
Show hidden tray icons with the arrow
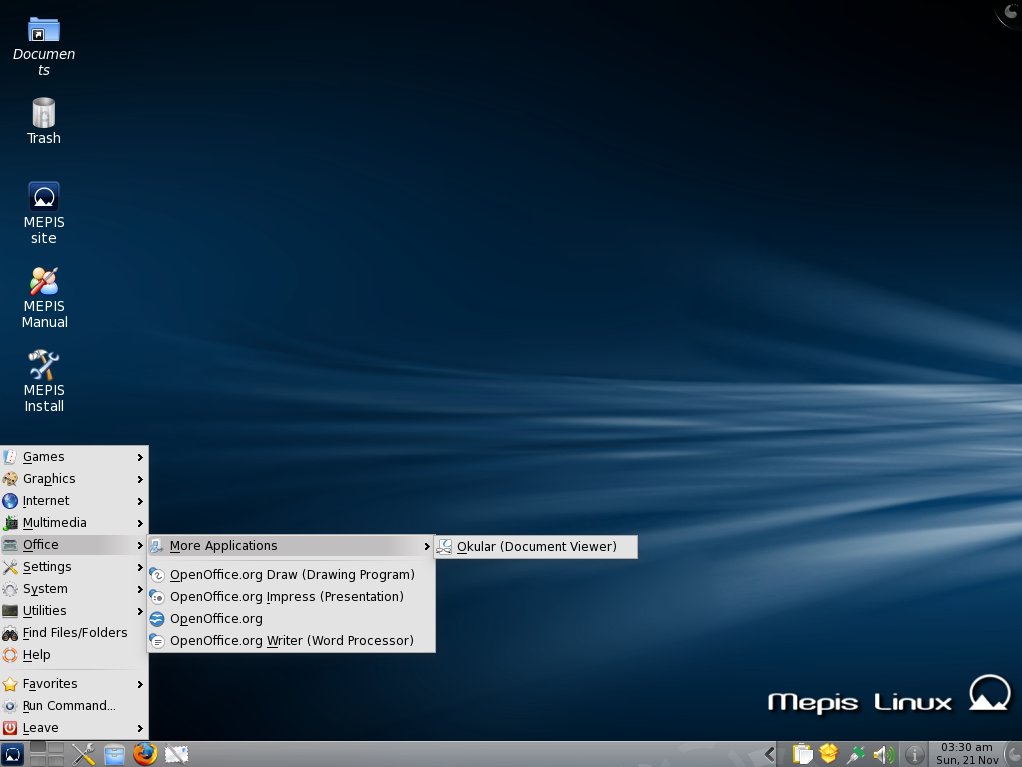(770, 755)
